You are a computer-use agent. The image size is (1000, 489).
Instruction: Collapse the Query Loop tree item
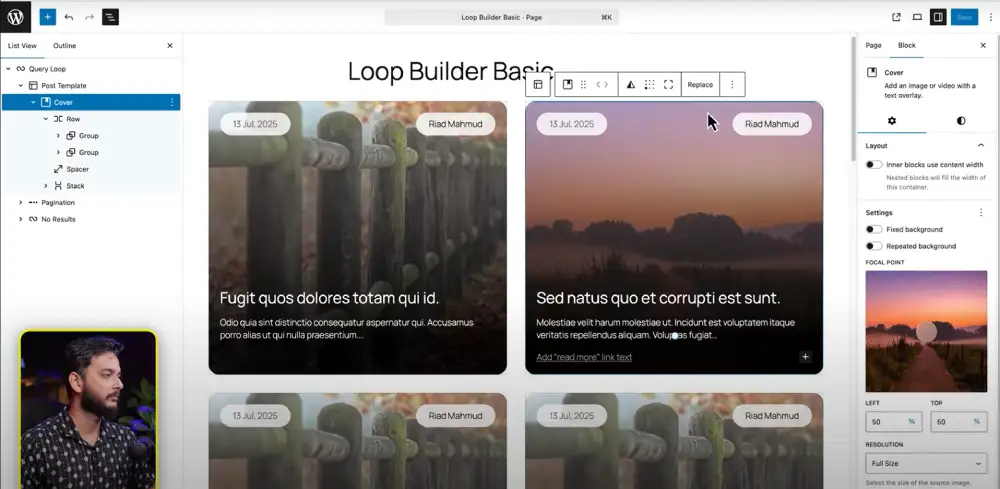click(x=8, y=69)
